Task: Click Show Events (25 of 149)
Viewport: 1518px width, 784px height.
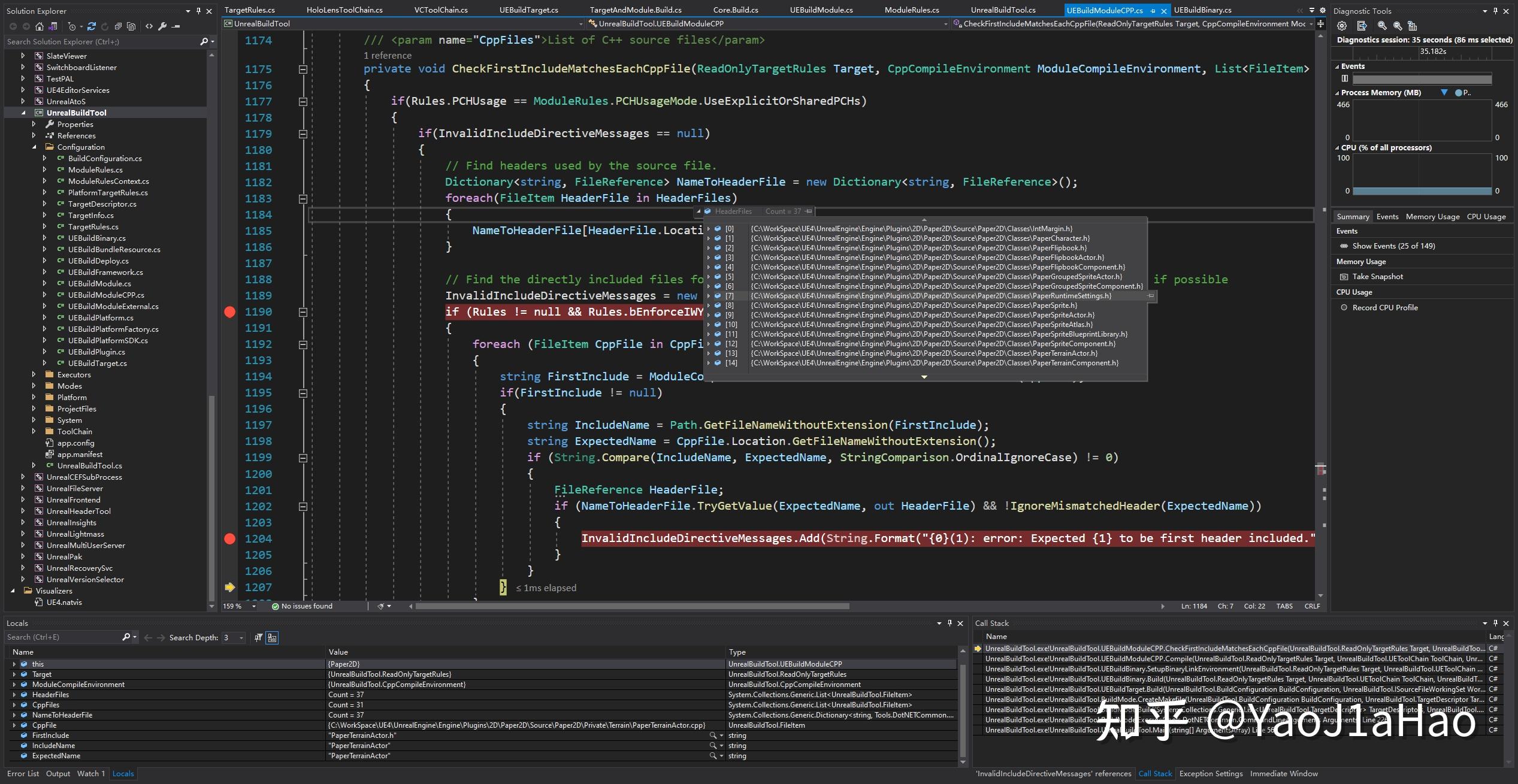Action: tap(1393, 246)
